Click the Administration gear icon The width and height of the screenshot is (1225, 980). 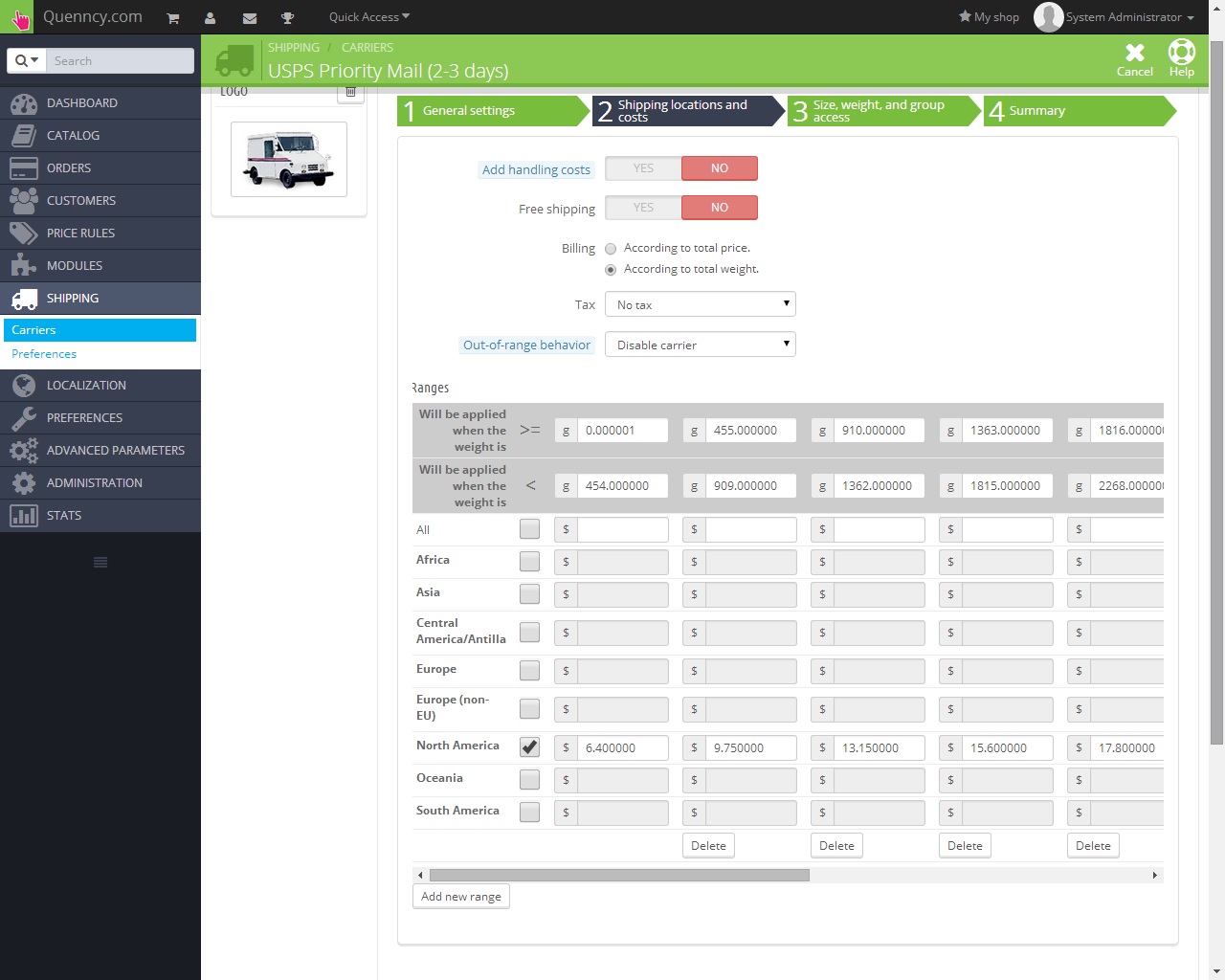pyautogui.click(x=24, y=483)
